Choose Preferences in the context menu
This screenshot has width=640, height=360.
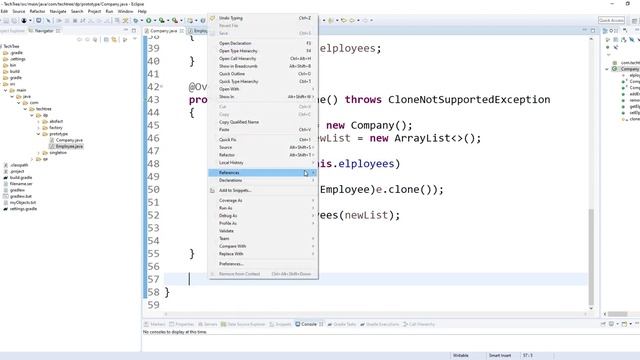pyautogui.click(x=263, y=264)
